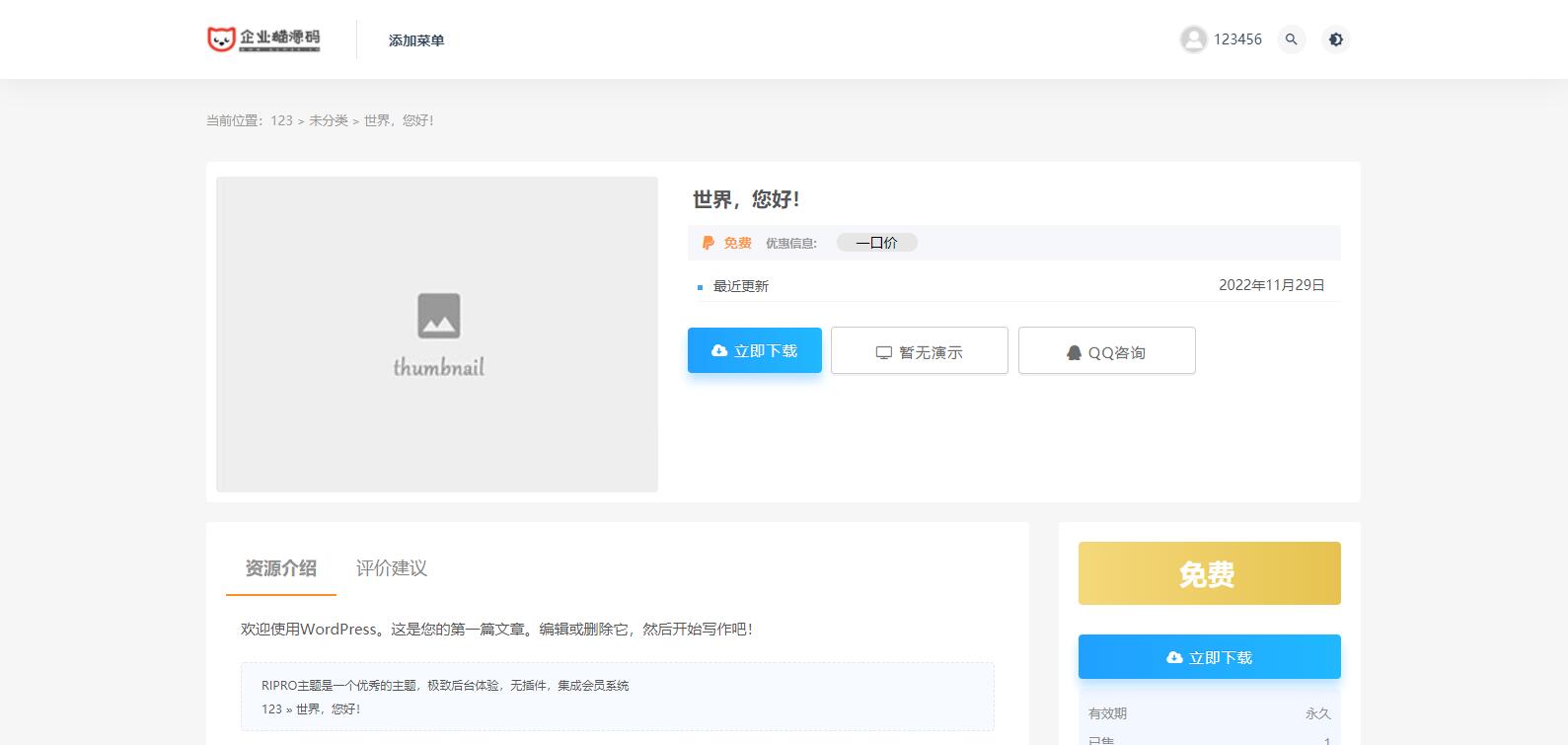Open the 123456 username link
Image resolution: width=1568 pixels, height=745 pixels.
tap(1237, 39)
